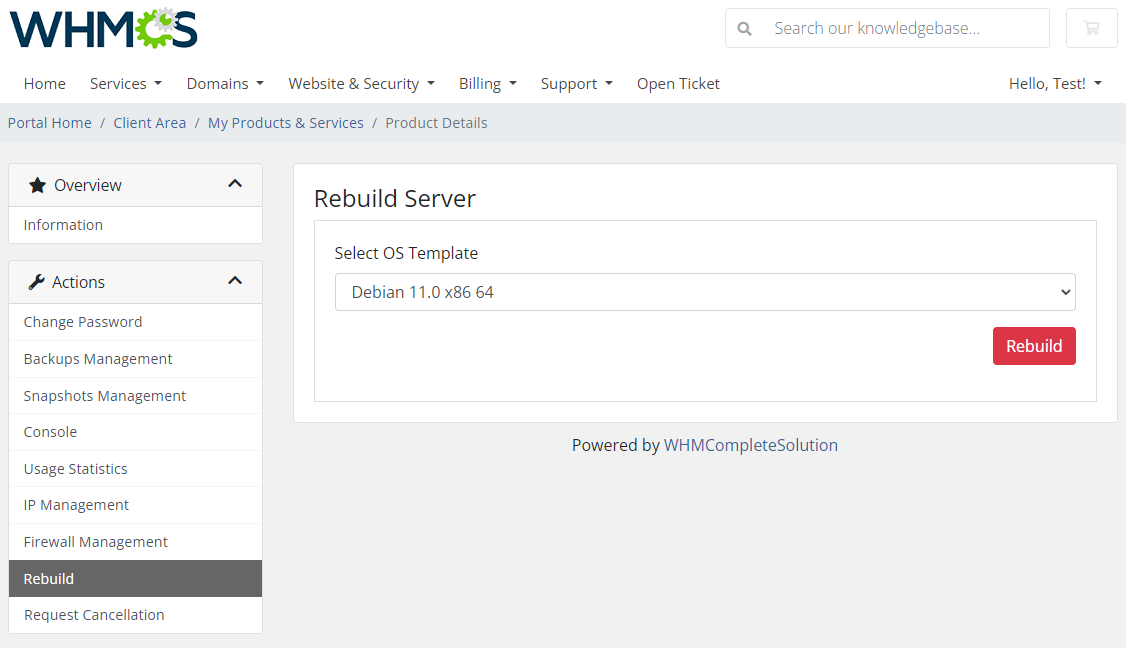Select Request Cancellation

point(94,614)
